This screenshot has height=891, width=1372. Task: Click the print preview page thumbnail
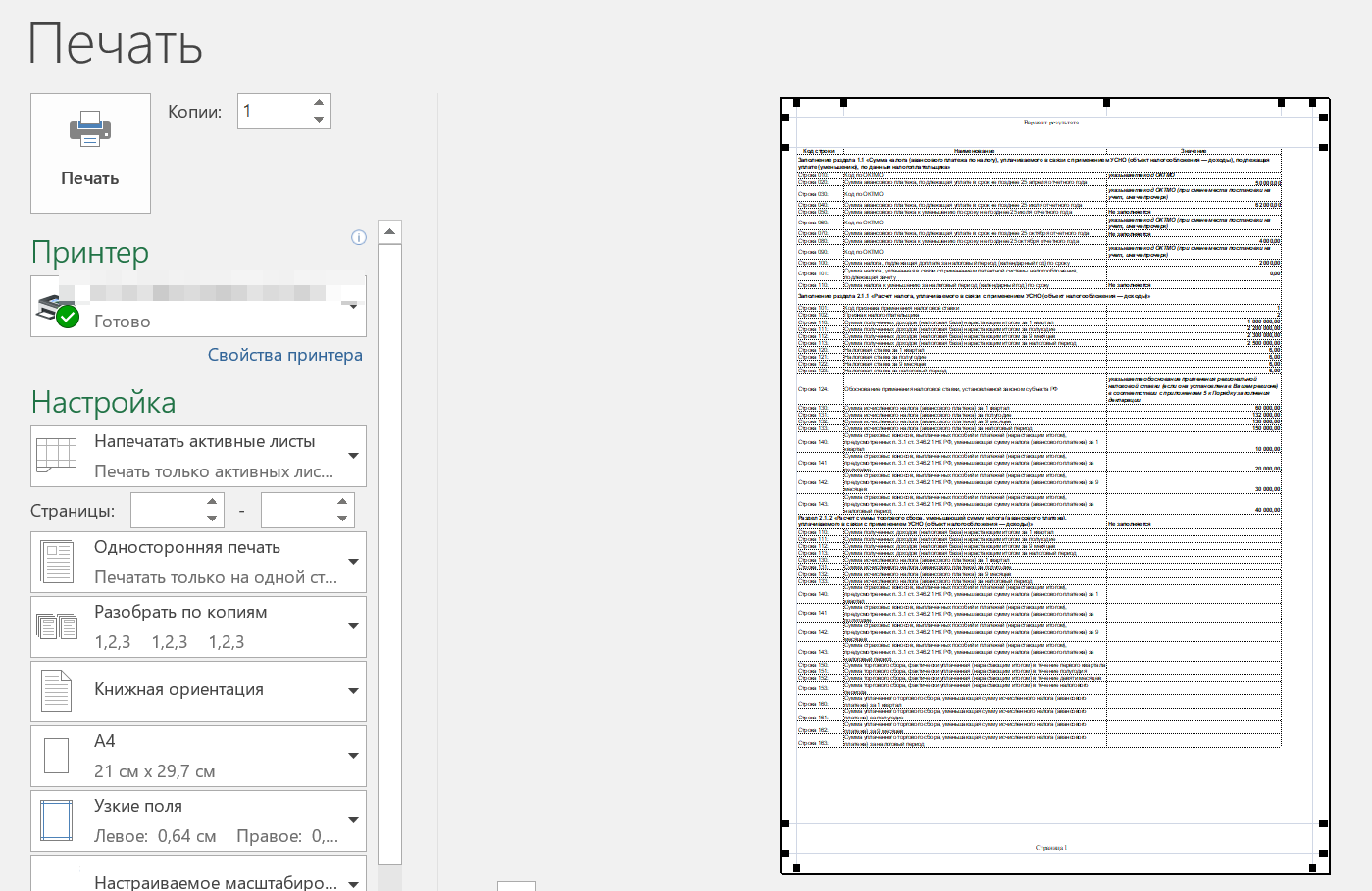coord(1054,485)
